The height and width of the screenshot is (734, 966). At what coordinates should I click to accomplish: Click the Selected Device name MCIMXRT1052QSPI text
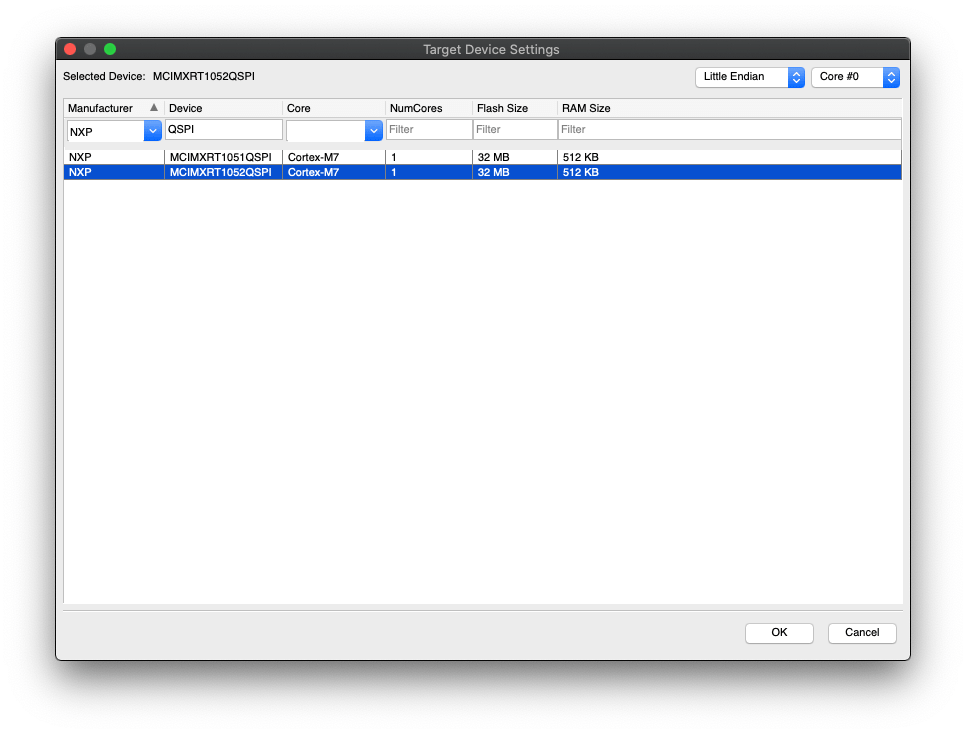point(204,76)
